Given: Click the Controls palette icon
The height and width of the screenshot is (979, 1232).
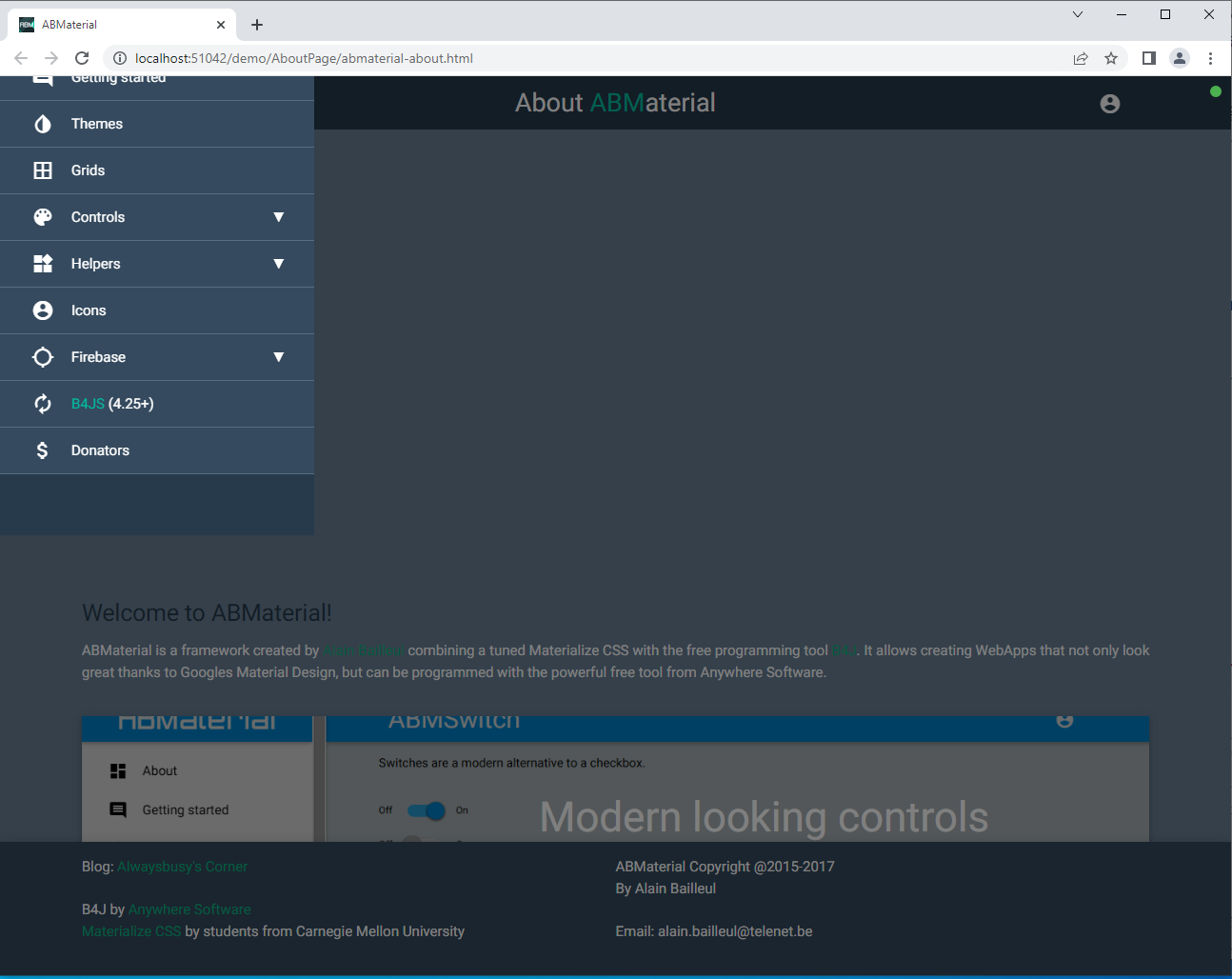Looking at the screenshot, I should pyautogui.click(x=43, y=217).
